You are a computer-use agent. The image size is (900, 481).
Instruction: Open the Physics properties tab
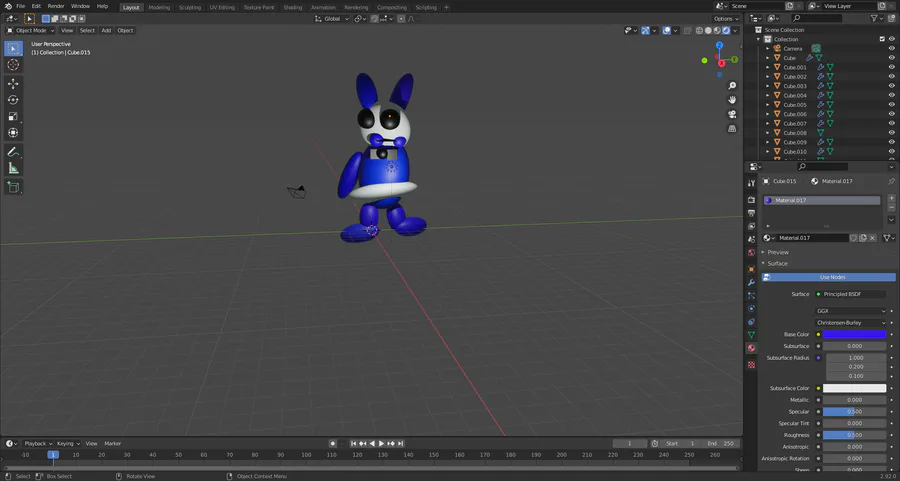tap(751, 309)
